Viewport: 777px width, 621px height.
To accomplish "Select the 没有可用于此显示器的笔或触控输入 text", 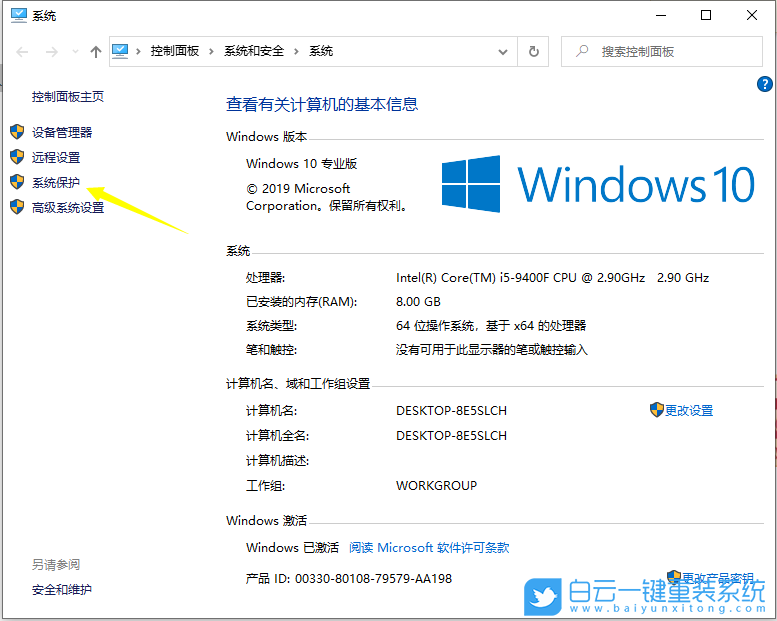I will [x=492, y=350].
